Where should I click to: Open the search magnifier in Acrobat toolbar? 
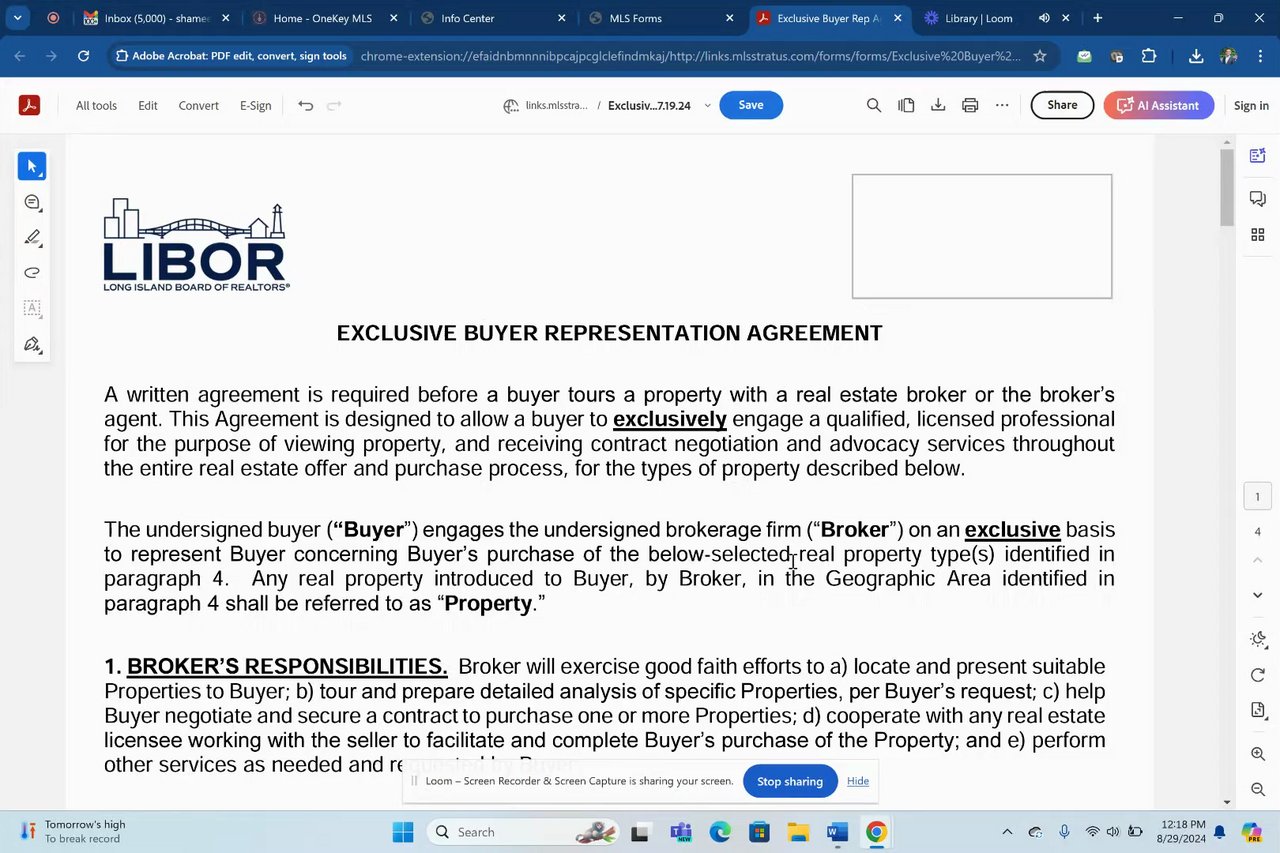click(874, 105)
